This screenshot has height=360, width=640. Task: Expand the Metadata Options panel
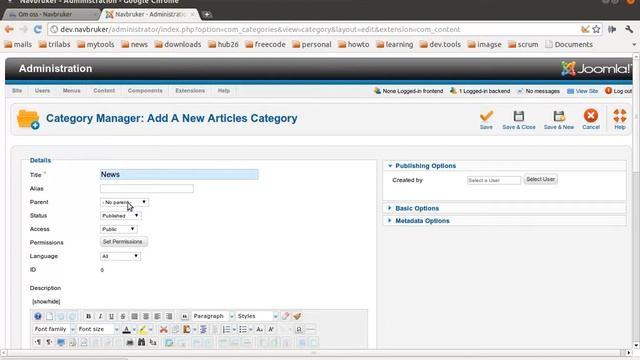pos(422,221)
